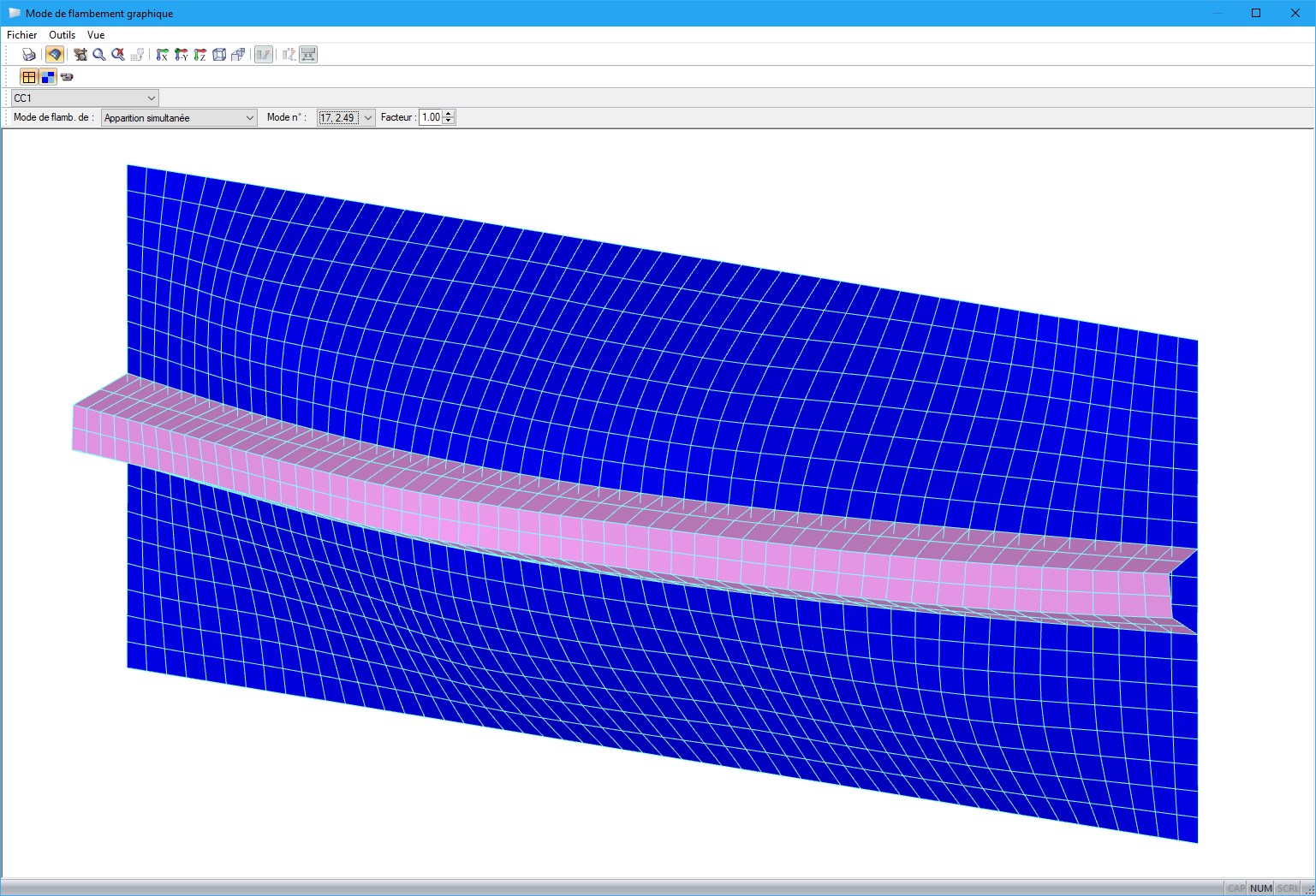The height and width of the screenshot is (896, 1316).
Task: Set view in Z direction
Action: [x=200, y=55]
